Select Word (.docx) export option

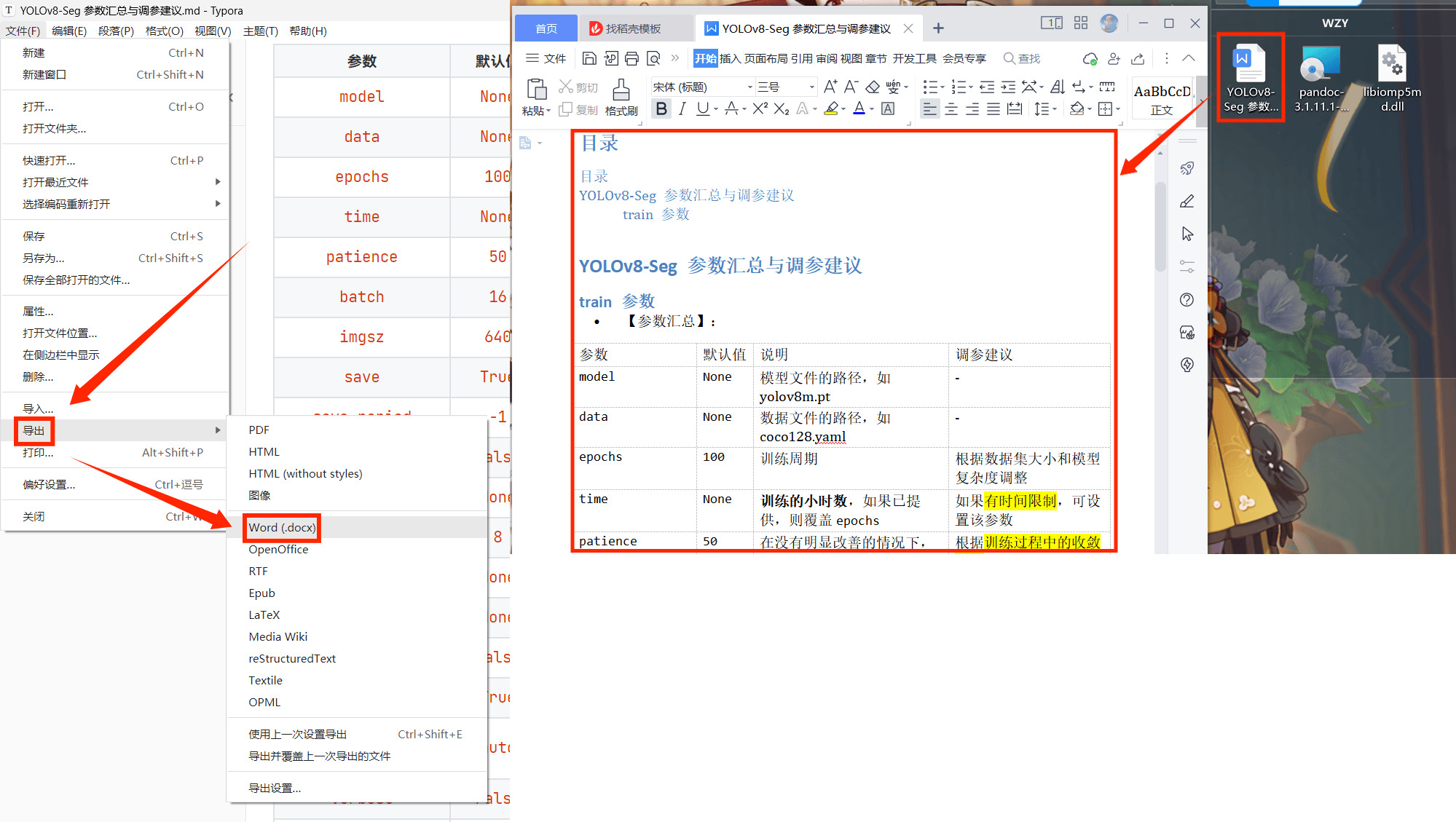point(282,527)
